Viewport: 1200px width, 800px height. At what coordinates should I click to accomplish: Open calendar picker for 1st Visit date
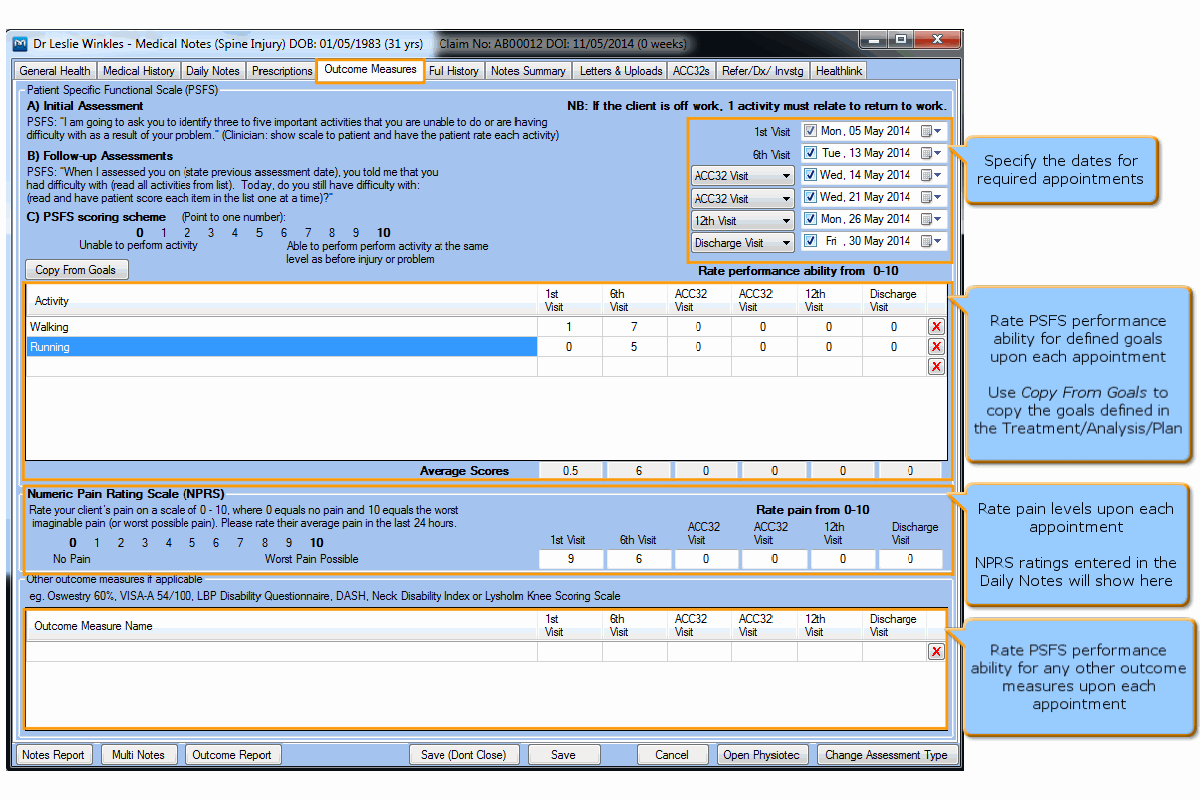tap(931, 131)
